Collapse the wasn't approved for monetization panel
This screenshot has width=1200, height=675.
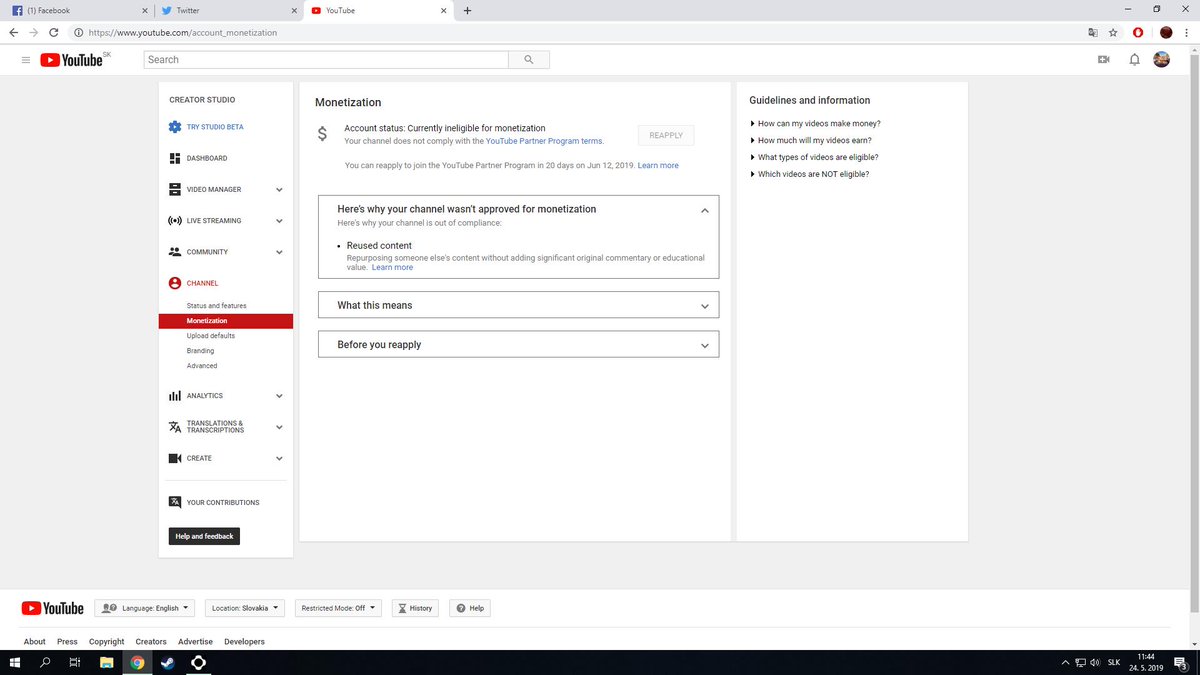(x=705, y=210)
